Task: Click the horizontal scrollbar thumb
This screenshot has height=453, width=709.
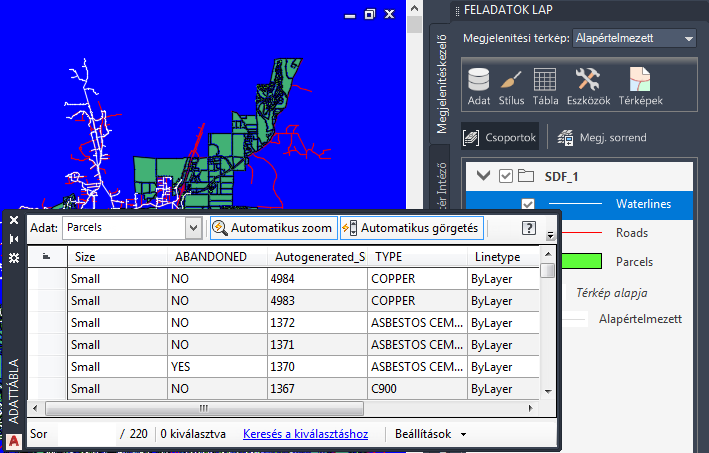Action: [204, 408]
